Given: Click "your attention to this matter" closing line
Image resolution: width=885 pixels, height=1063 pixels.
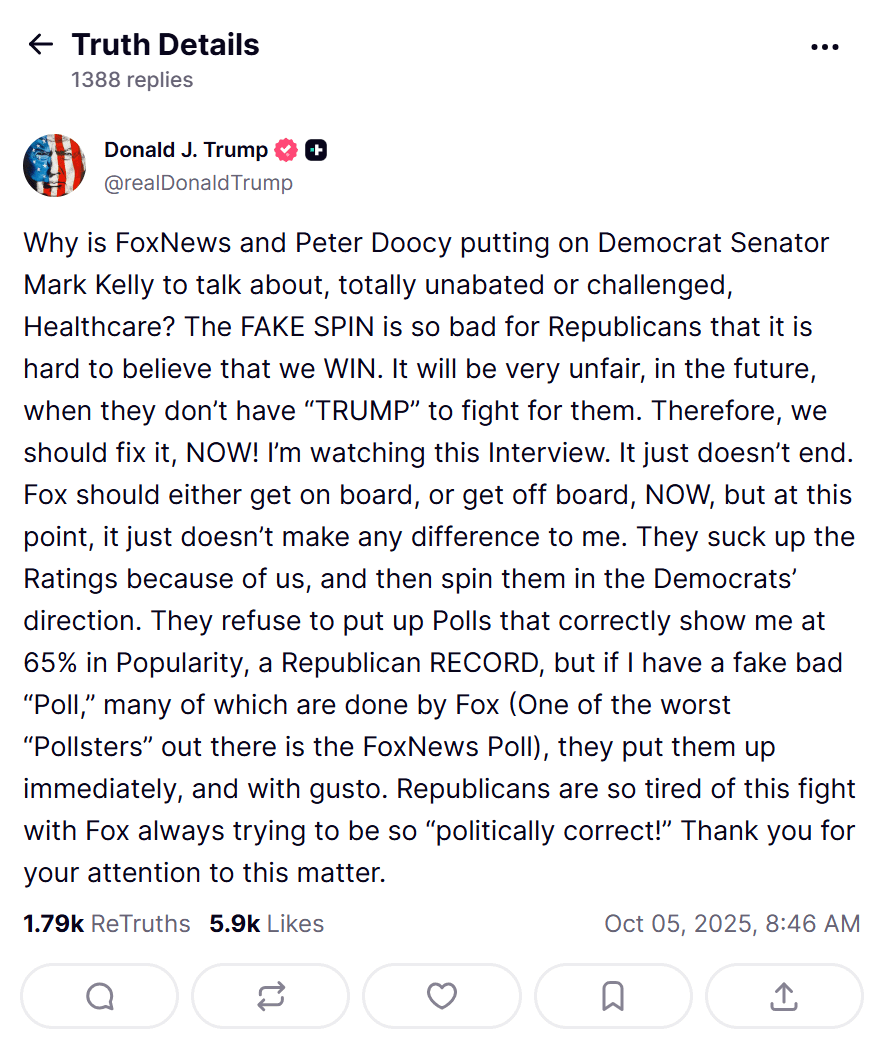Looking at the screenshot, I should click(x=204, y=873).
